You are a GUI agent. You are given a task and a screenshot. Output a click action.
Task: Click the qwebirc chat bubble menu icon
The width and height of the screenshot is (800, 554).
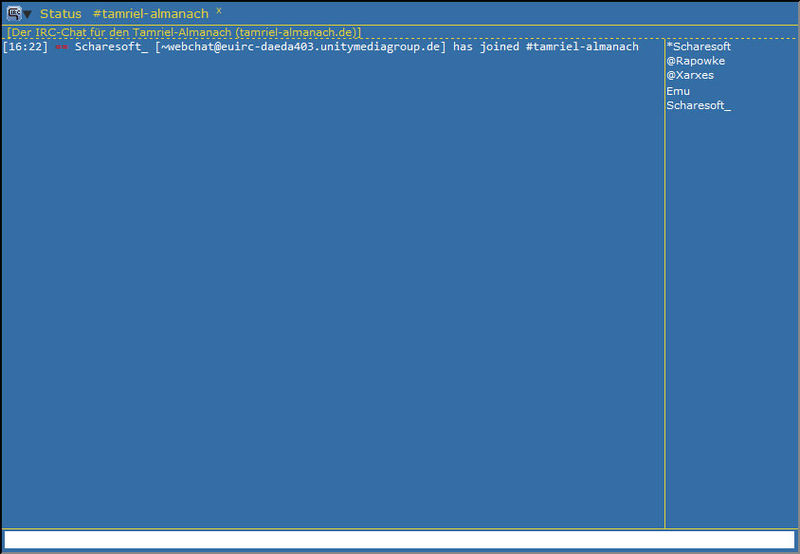click(x=13, y=13)
